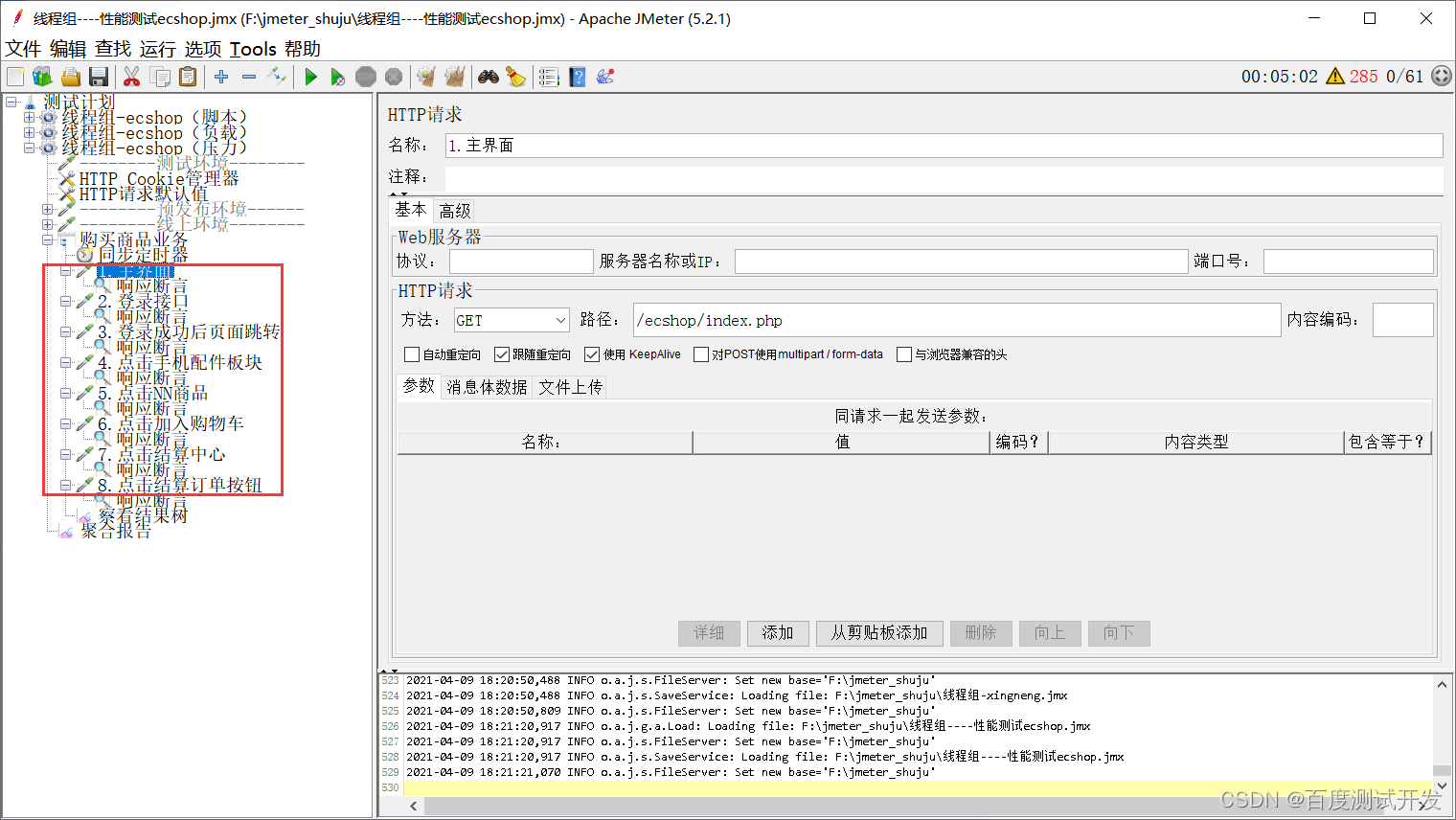Click the 服务器名称或IP input field

pyautogui.click(x=961, y=262)
